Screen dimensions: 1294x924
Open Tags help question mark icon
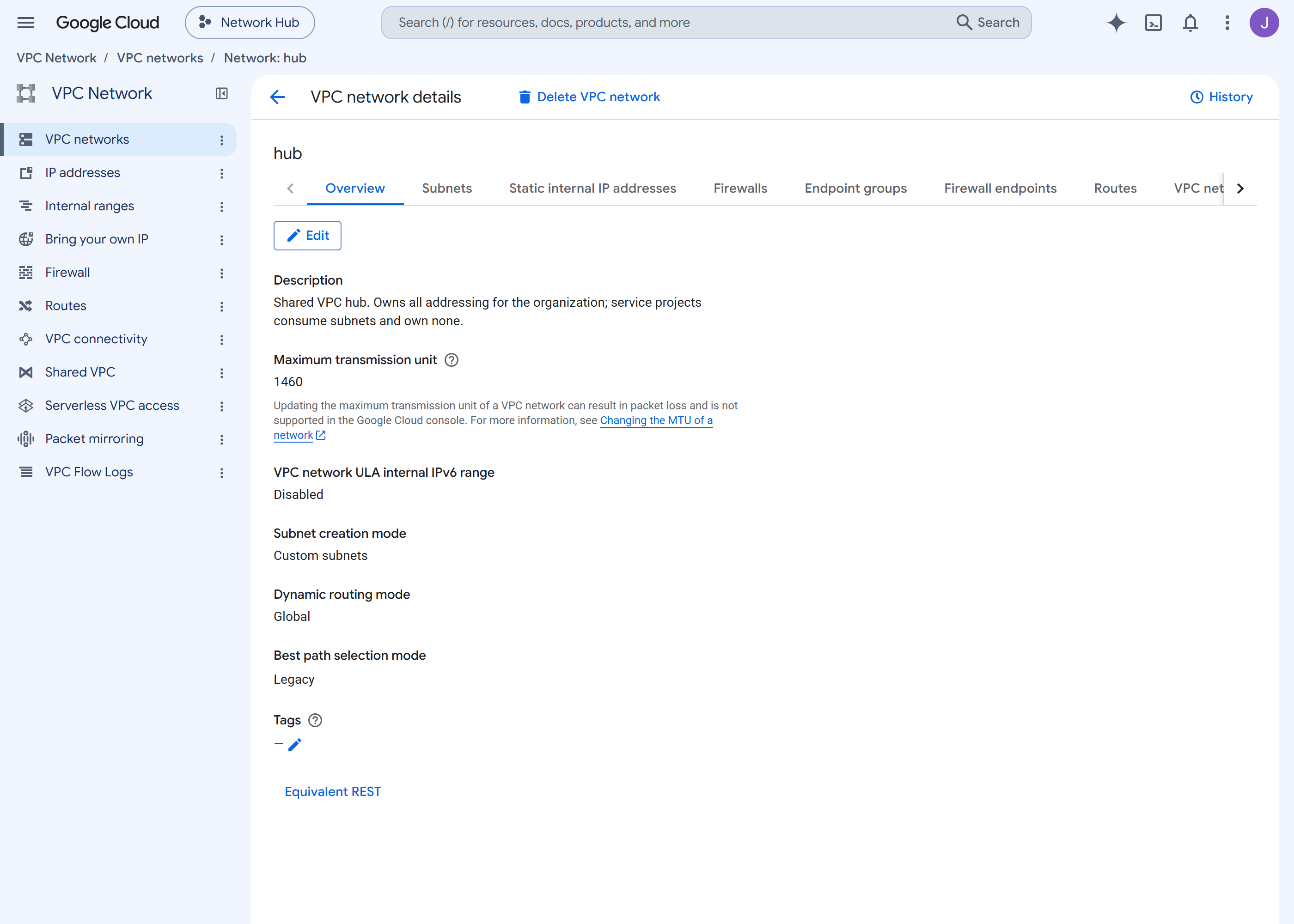point(315,721)
